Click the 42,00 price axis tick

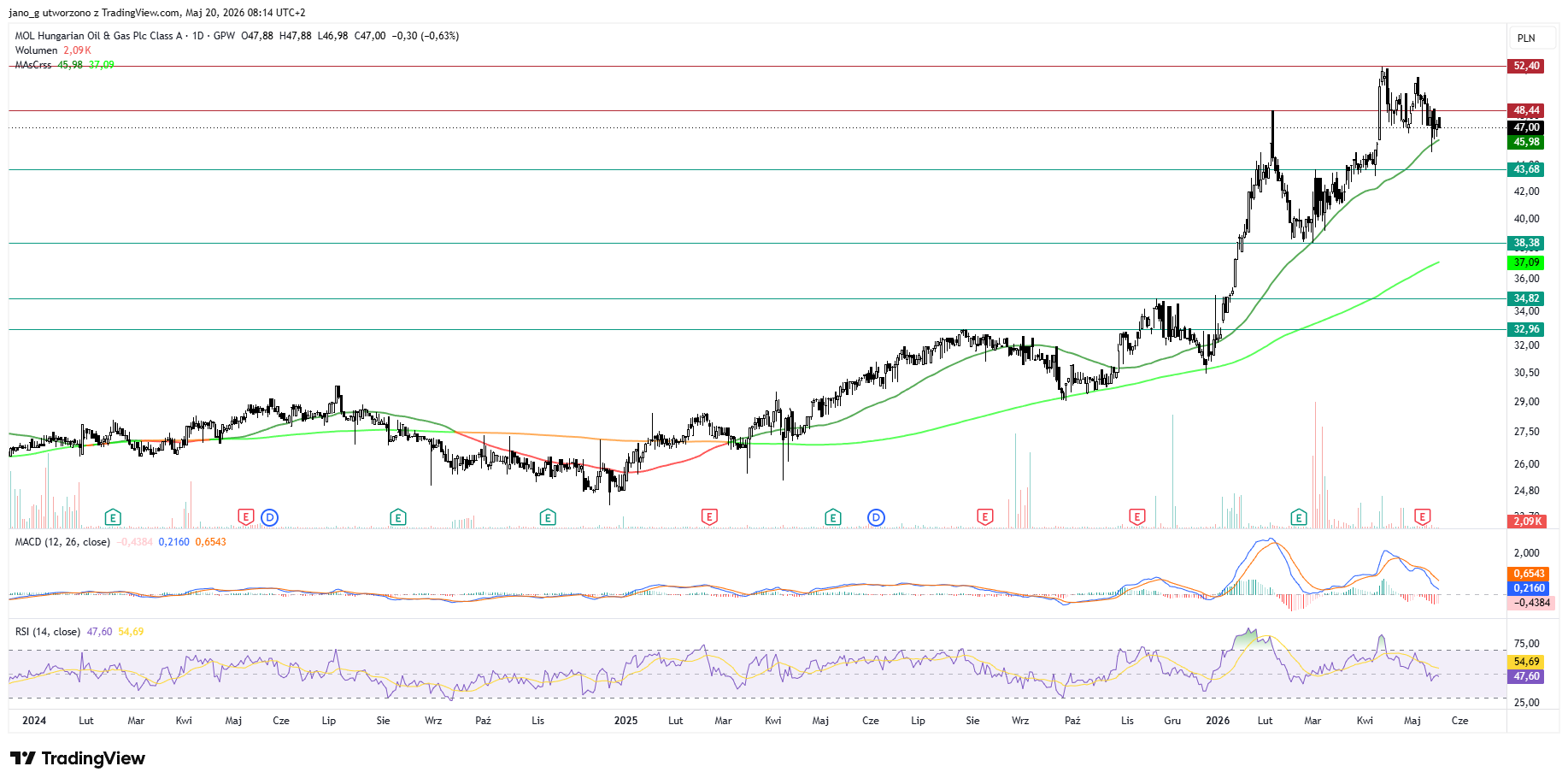point(1526,192)
